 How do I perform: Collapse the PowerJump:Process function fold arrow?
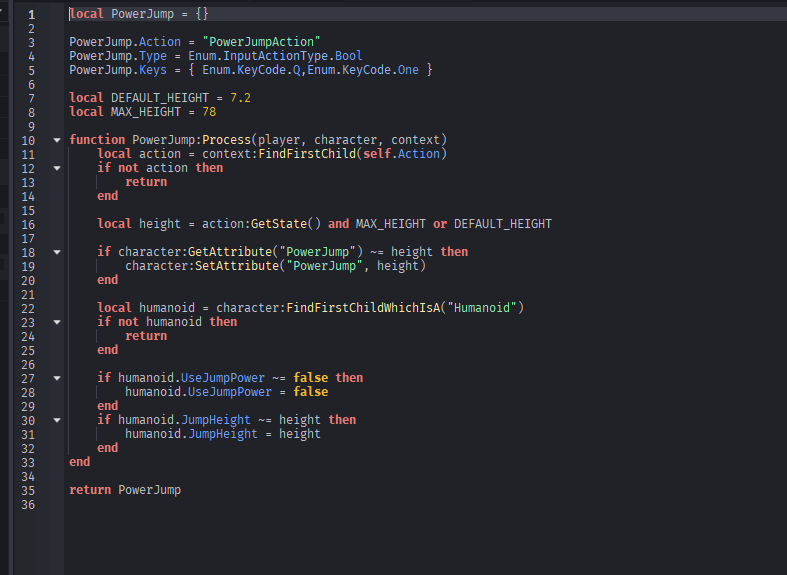point(57,140)
